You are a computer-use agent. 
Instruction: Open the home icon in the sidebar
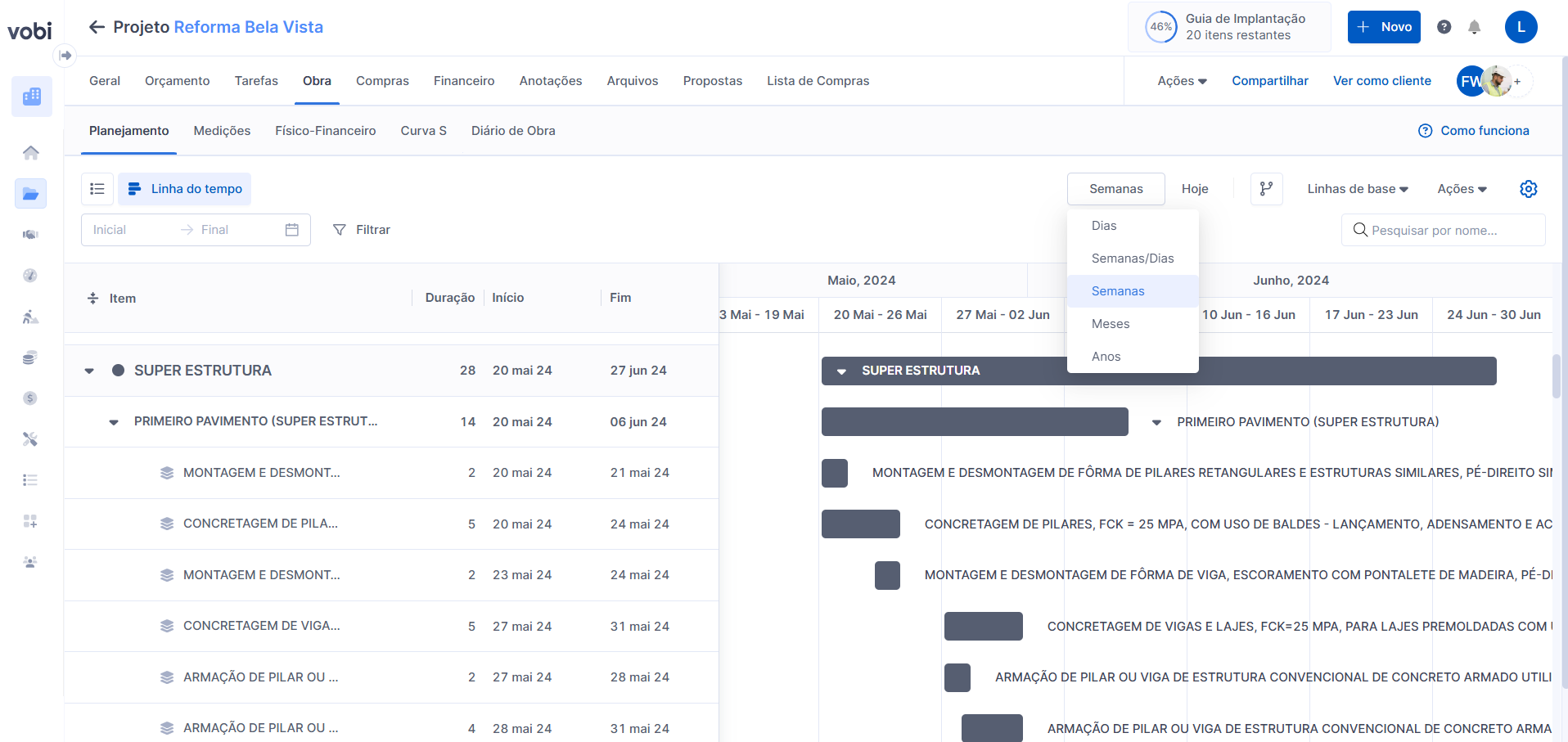[x=31, y=153]
